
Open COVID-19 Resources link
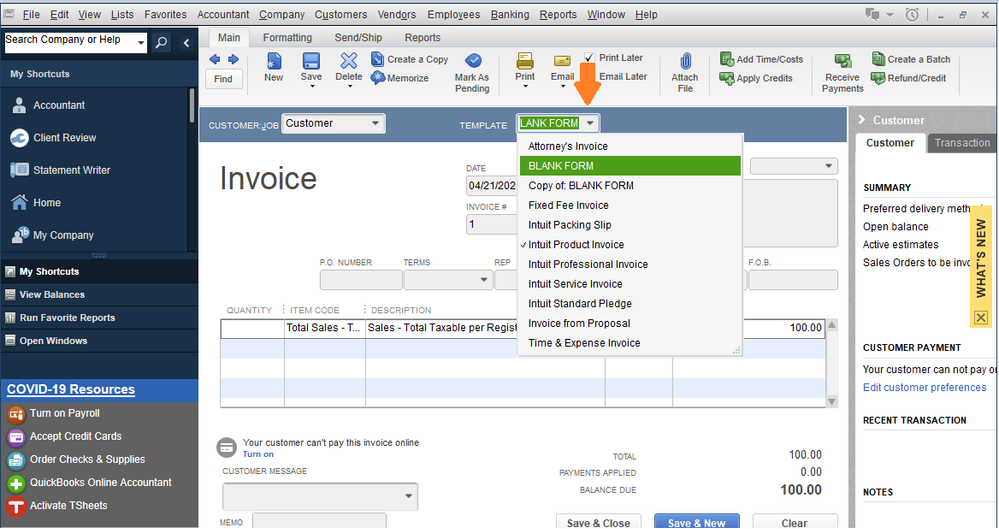[71, 389]
